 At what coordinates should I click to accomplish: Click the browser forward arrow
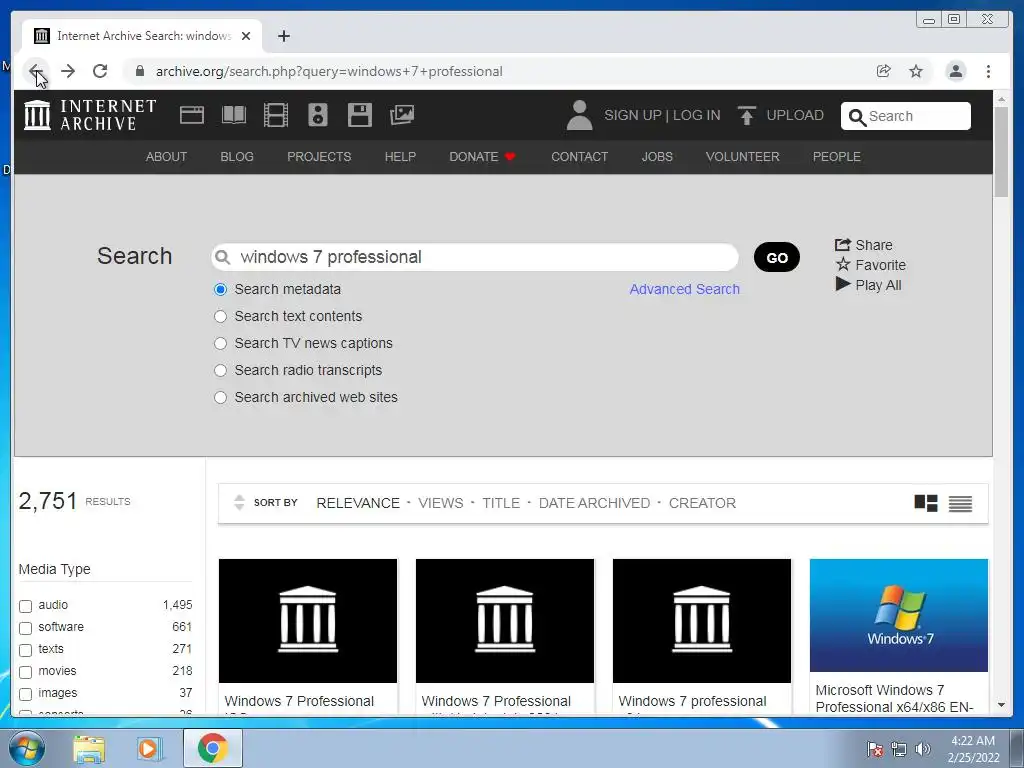pyautogui.click(x=68, y=71)
